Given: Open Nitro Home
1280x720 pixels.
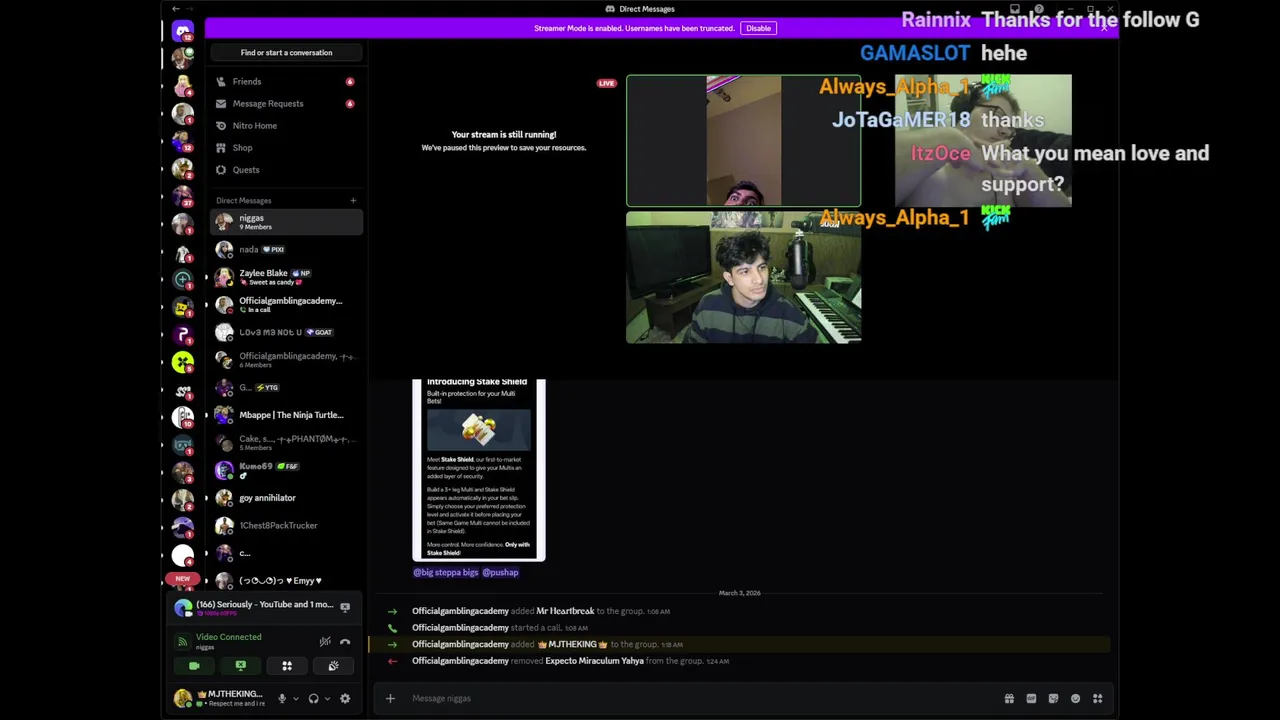Looking at the screenshot, I should tap(286, 126).
